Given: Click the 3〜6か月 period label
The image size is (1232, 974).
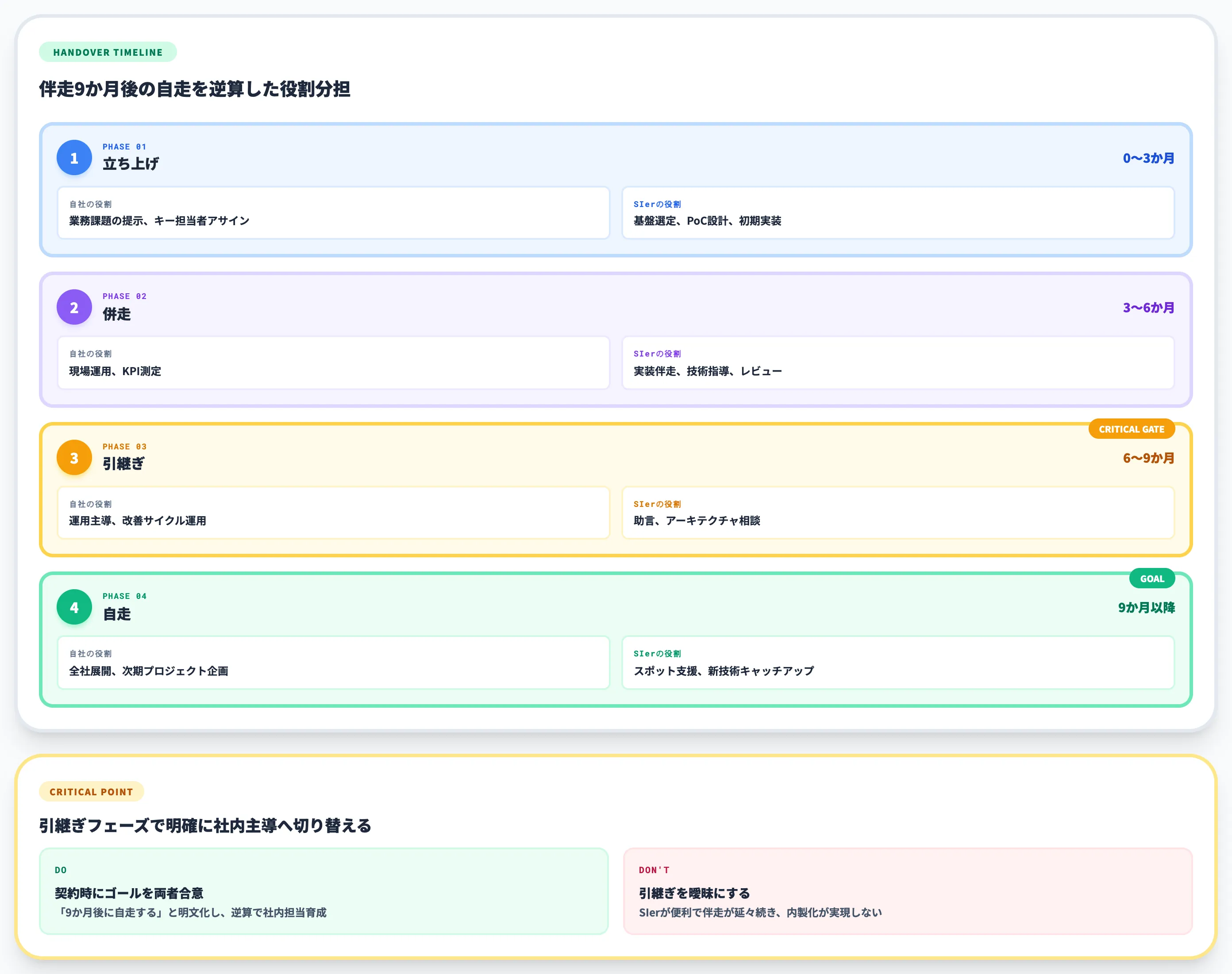Looking at the screenshot, I should click(1149, 307).
